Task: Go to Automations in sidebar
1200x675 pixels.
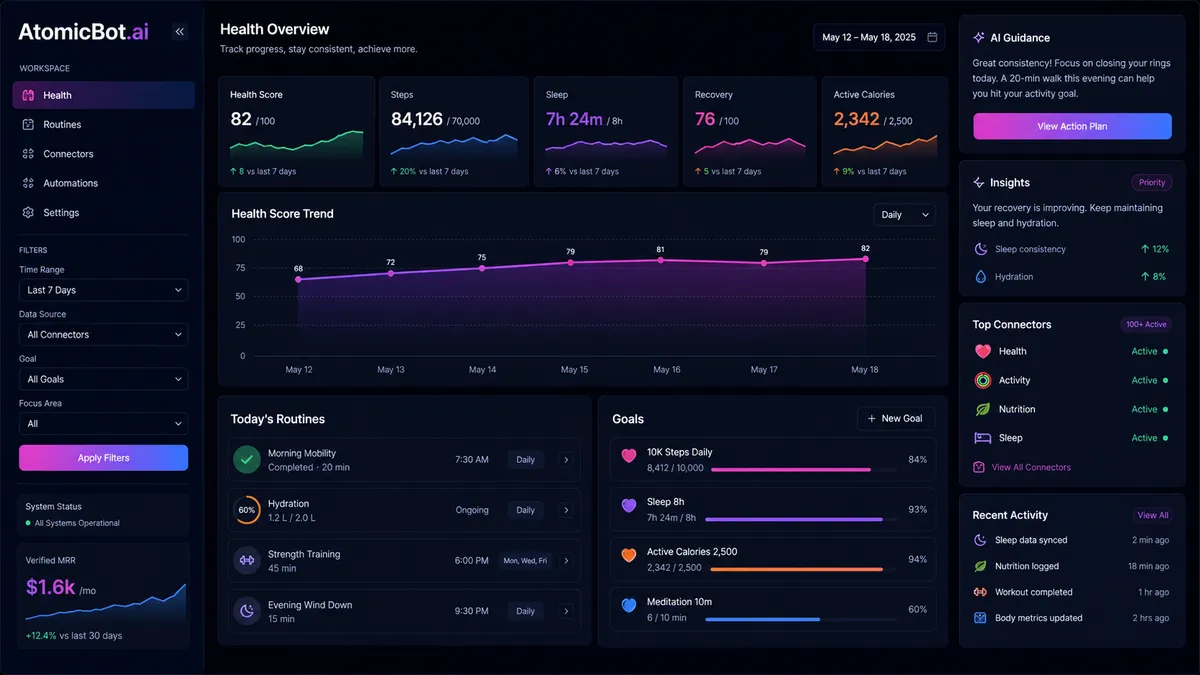Action: point(104,183)
